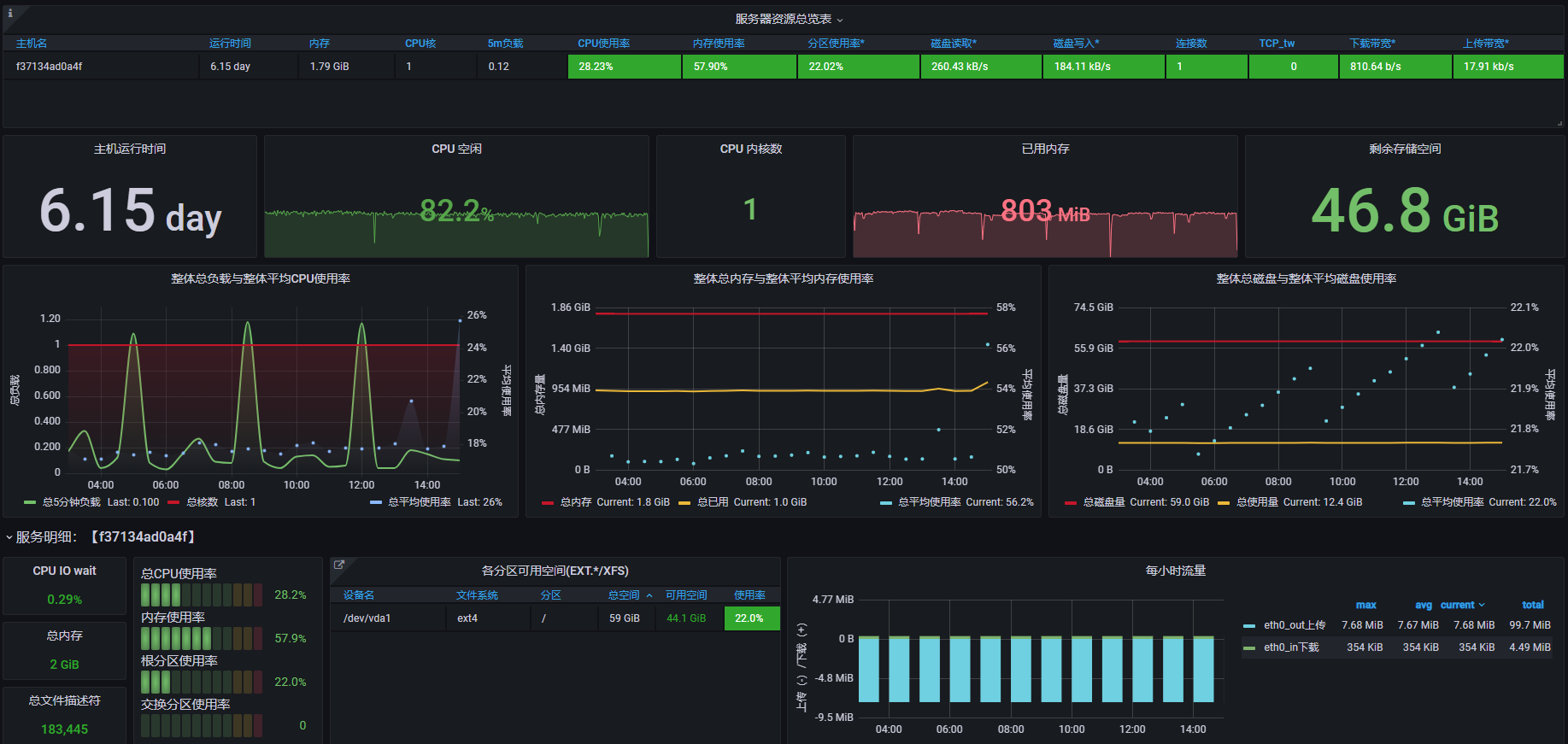Sort traffic legend by avg column
This screenshot has height=744, width=1568.
[1423, 605]
